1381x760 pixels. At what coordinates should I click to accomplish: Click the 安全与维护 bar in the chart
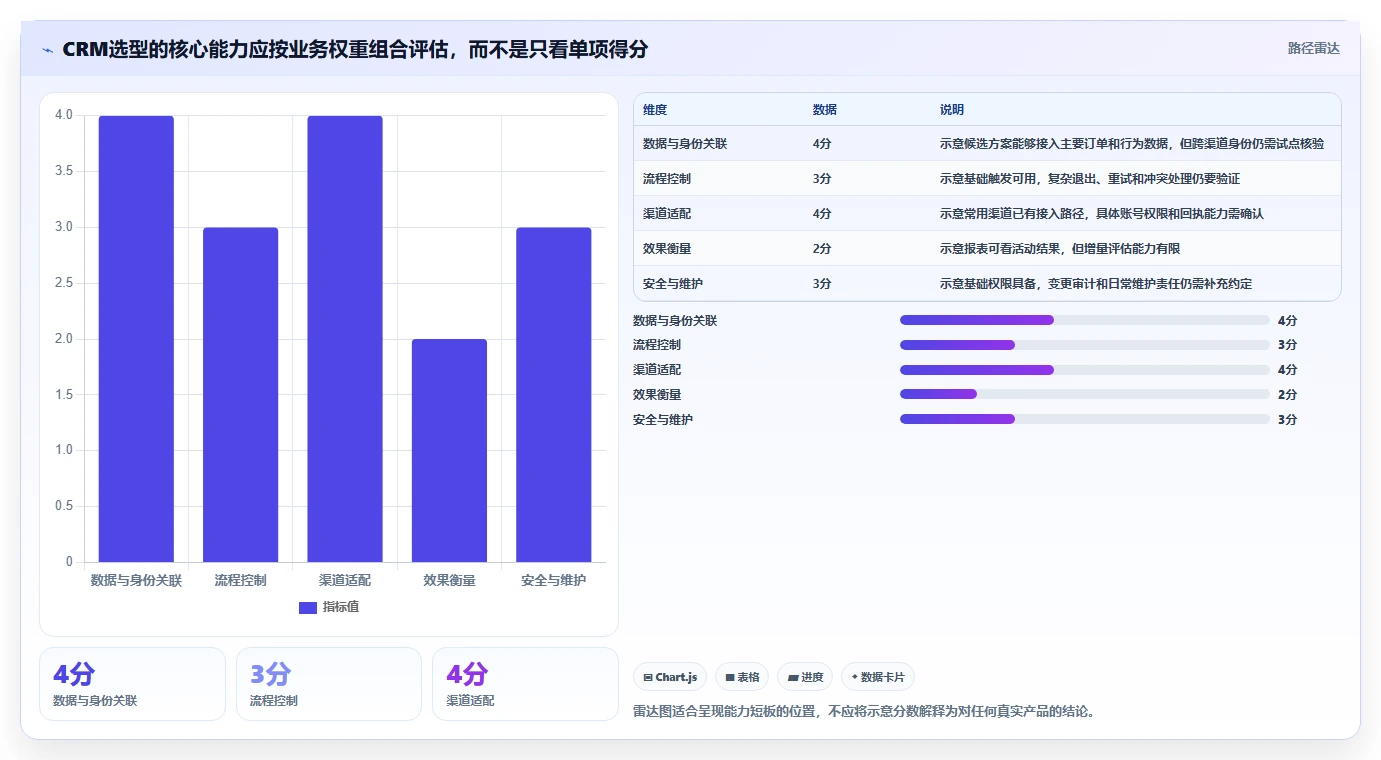coord(554,395)
